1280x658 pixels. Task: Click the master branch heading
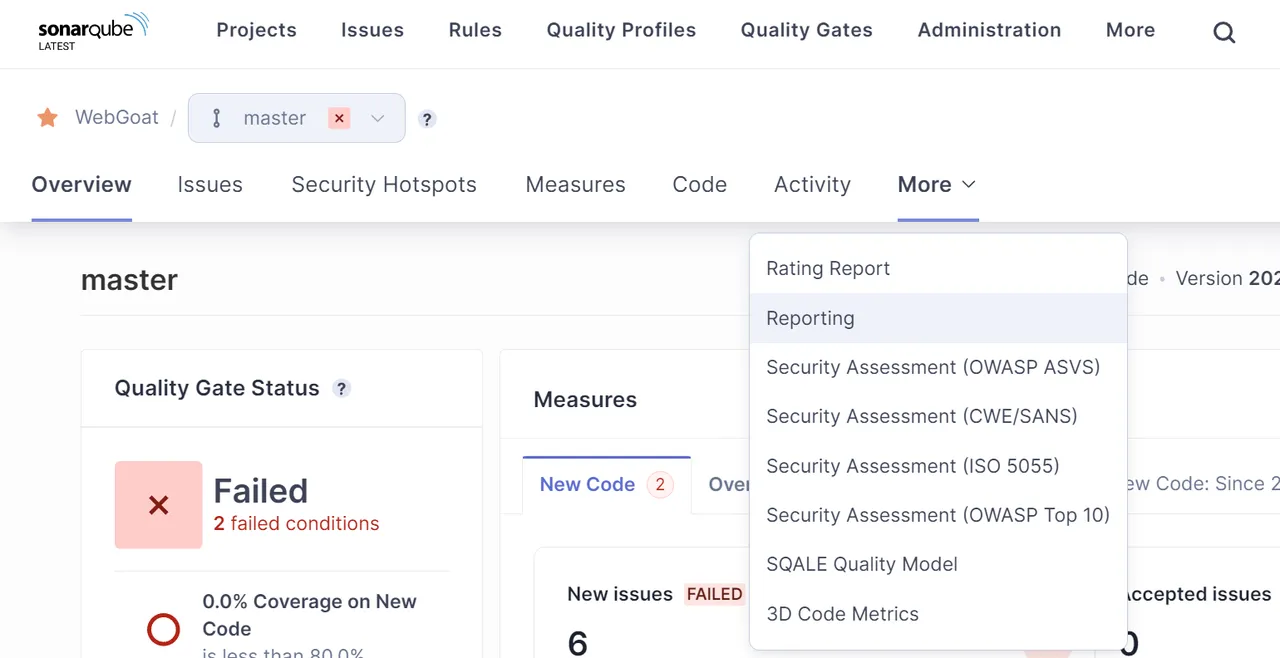pyautogui.click(x=129, y=280)
